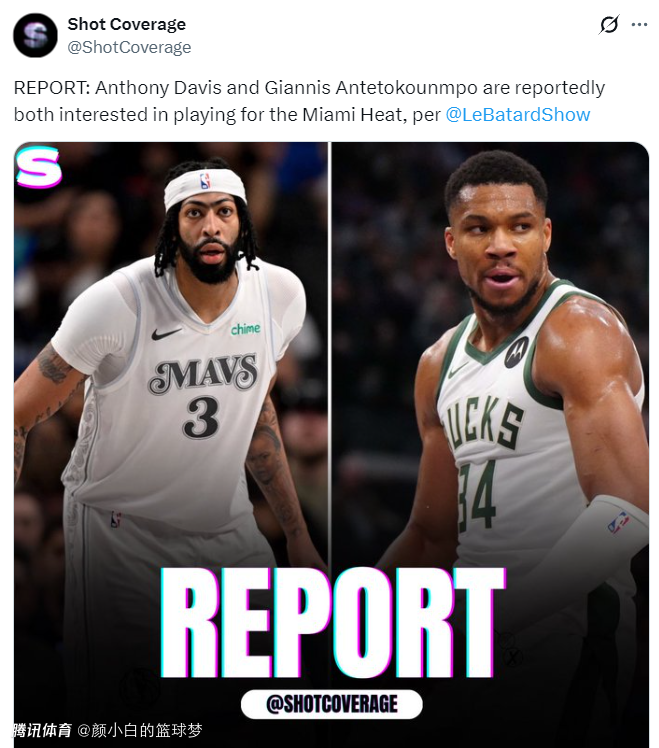This screenshot has width=659, height=748.
Task: Click the number 3 on Mavs jersey
Action: (x=201, y=418)
